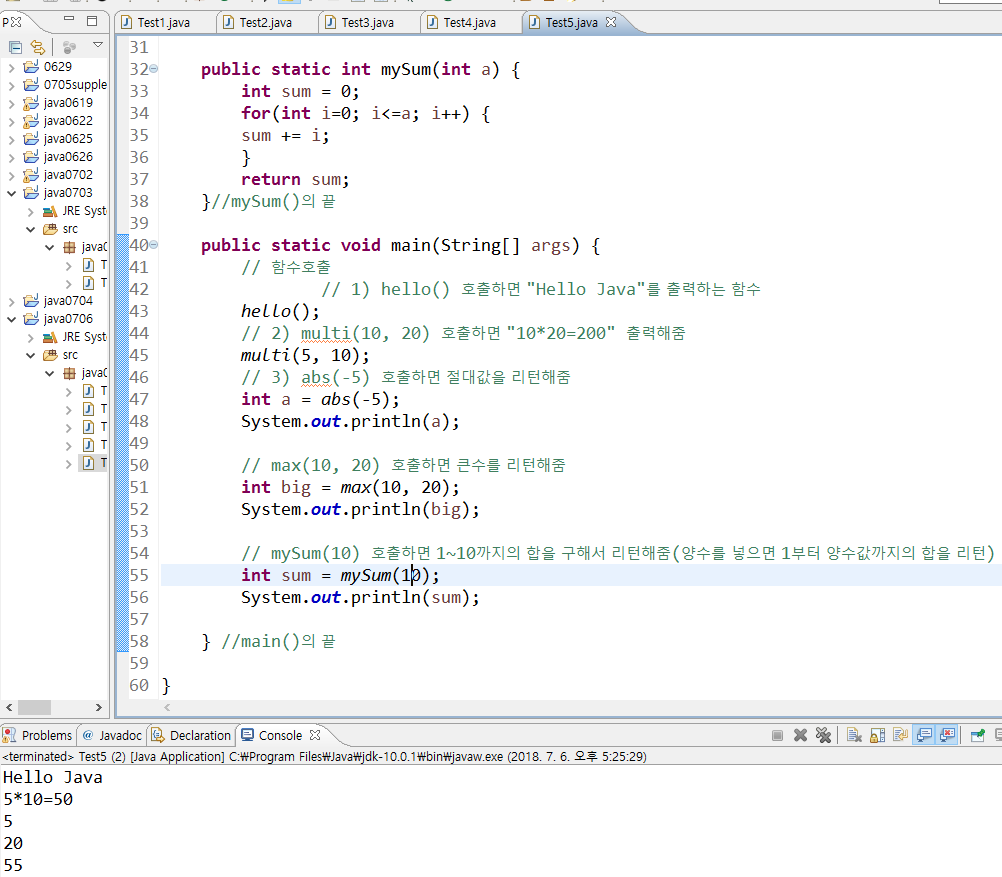Expand the 0629 project arrow

(12, 67)
